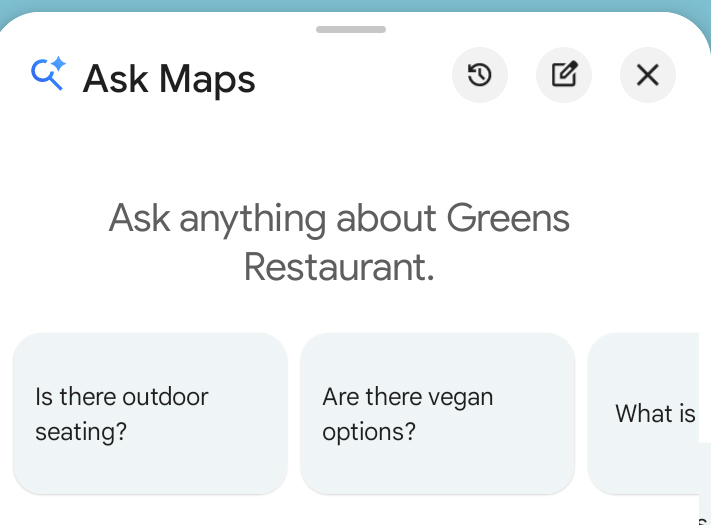Click the "Ask Maps" title text
This screenshot has width=711, height=525.
click(169, 79)
